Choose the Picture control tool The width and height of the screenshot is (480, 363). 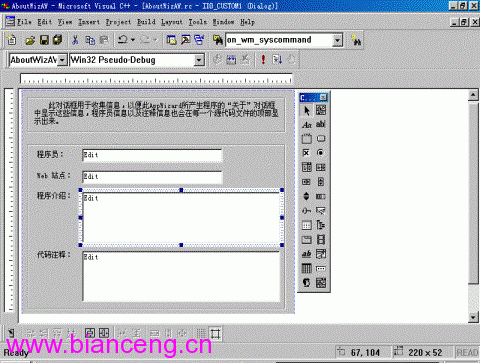[x=321, y=110]
